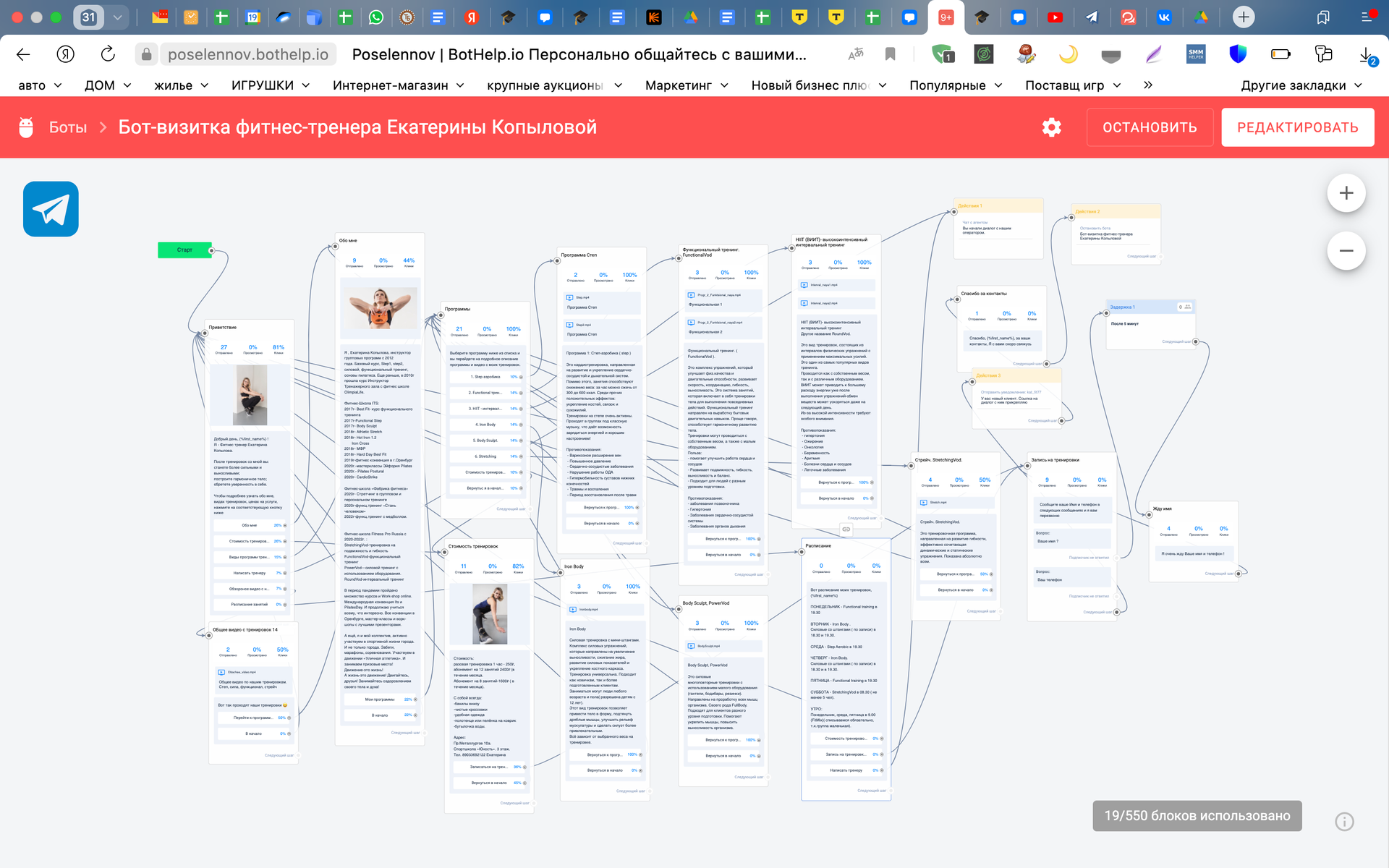The image size is (1389, 868).
Task: Switch to the WhatsApp tab
Action: [x=376, y=17]
